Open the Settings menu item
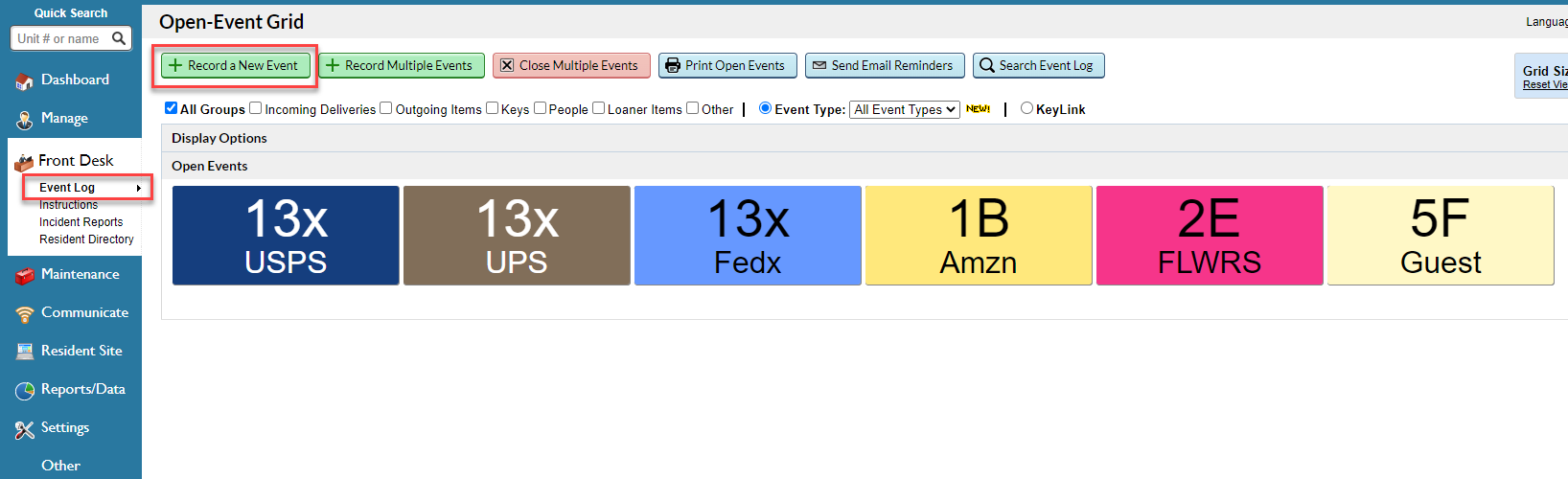 click(x=65, y=427)
